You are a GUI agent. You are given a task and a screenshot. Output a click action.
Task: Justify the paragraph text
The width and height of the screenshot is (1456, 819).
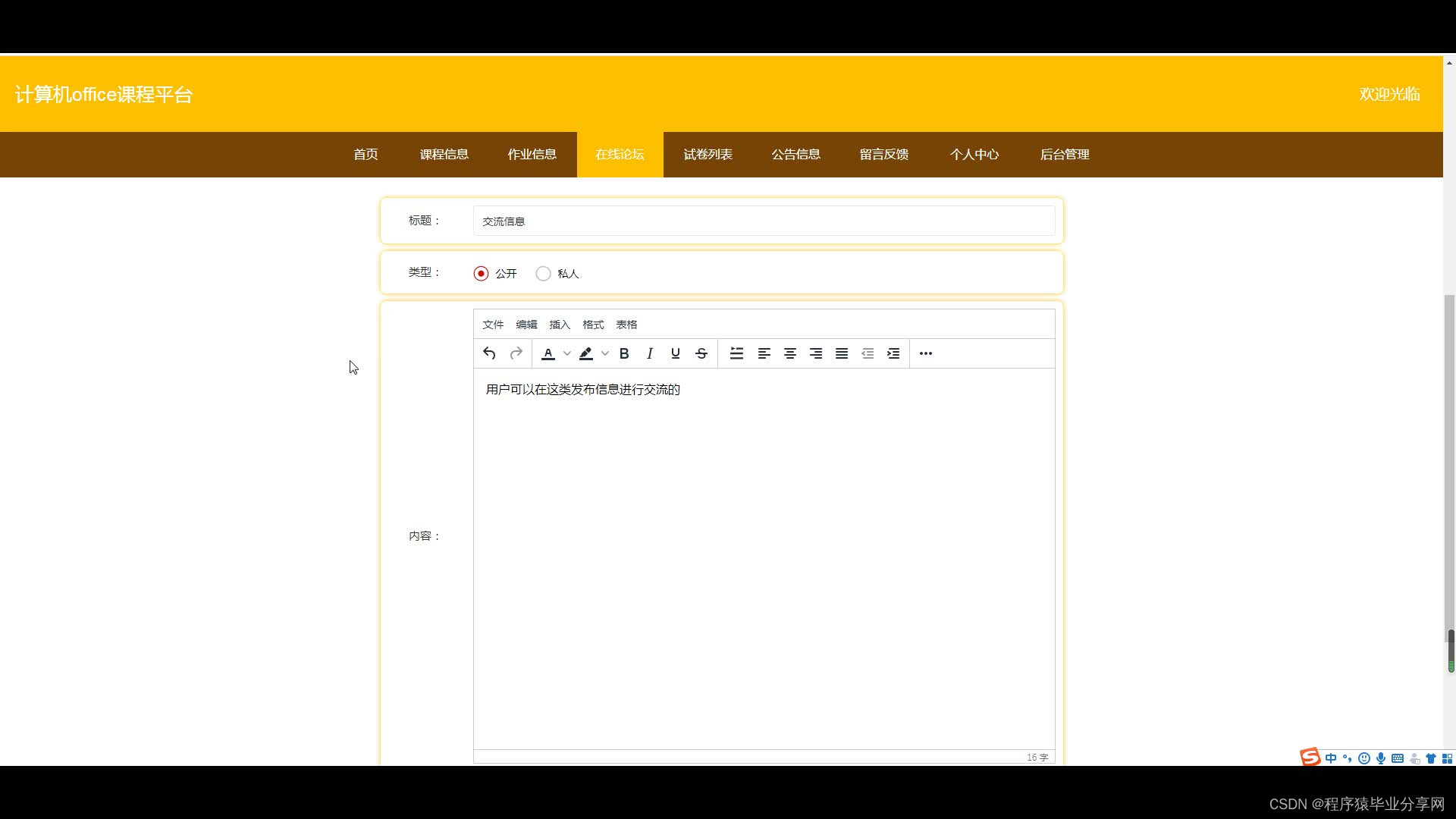842,353
